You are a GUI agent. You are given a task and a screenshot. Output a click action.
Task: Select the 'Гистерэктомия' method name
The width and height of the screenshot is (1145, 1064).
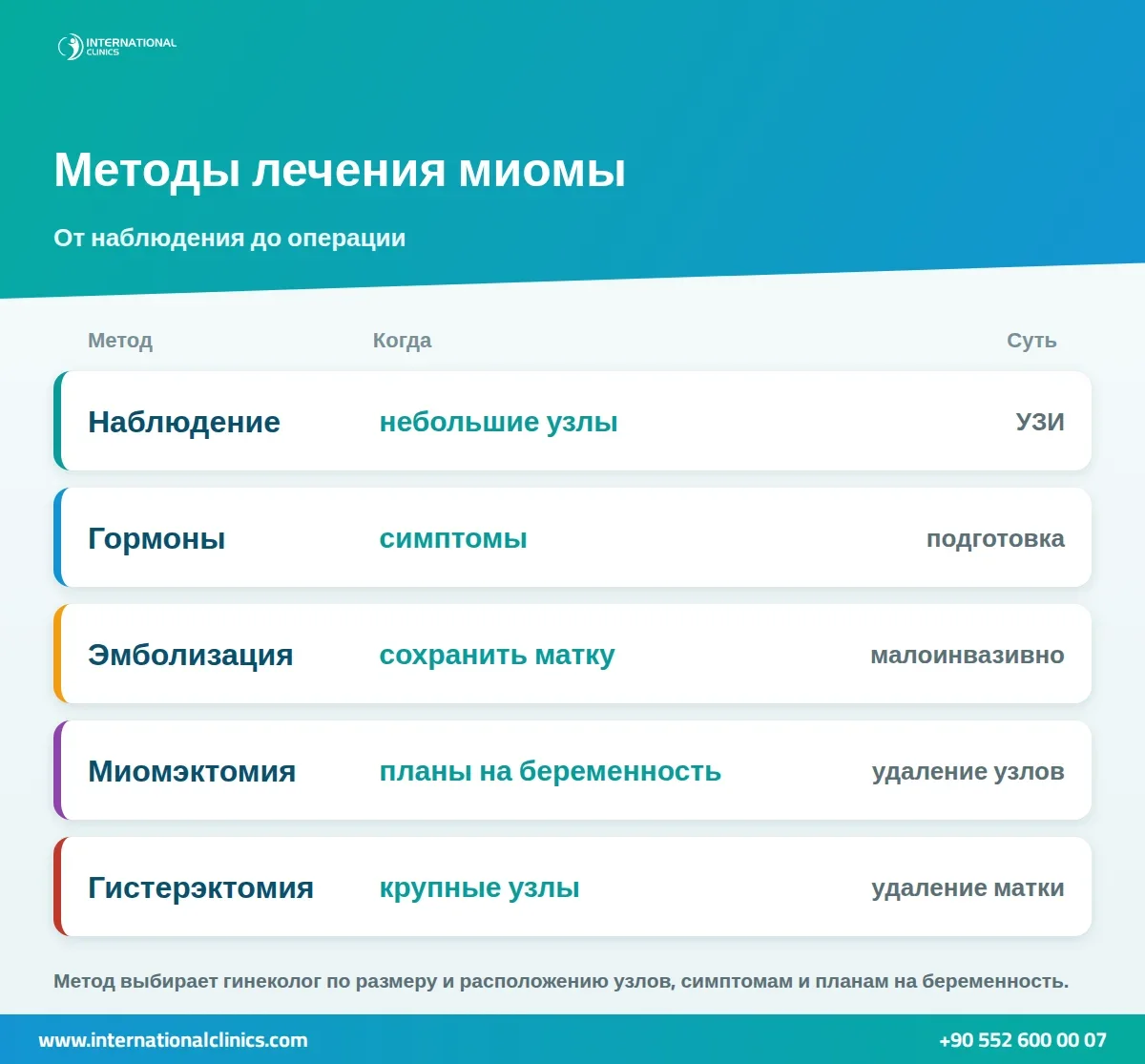click(x=200, y=887)
